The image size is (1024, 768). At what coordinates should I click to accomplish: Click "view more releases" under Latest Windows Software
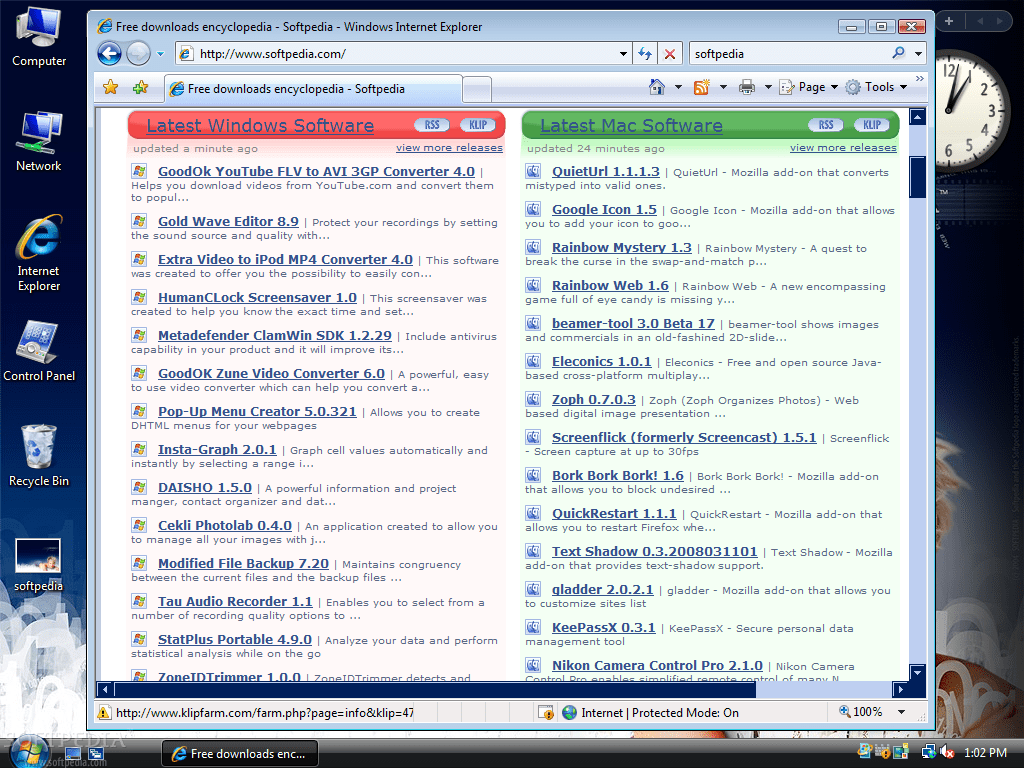pos(451,147)
